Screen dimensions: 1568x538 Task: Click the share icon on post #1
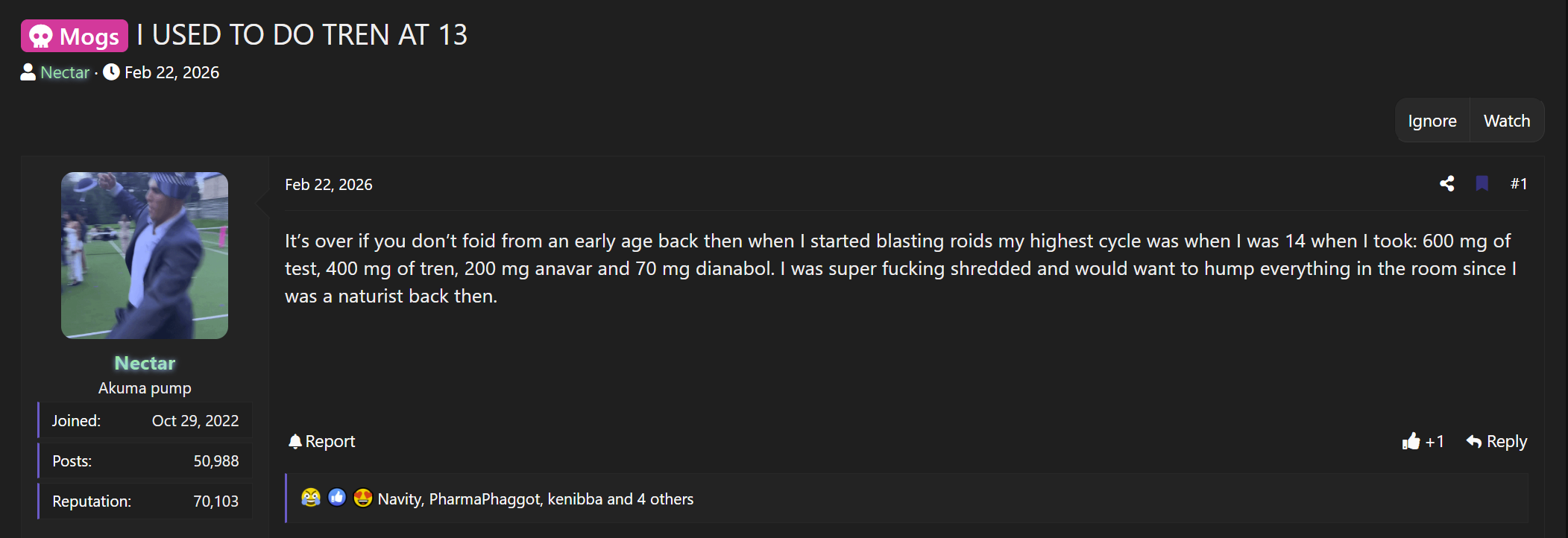click(x=1447, y=183)
